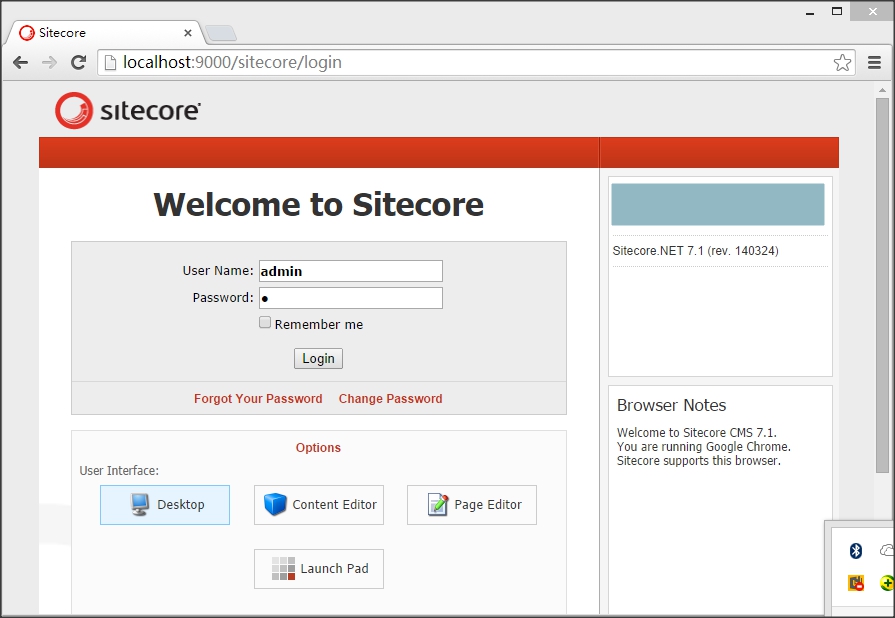Maximize the Chrome window
Viewport: 895px width, 618px height.
837,11
